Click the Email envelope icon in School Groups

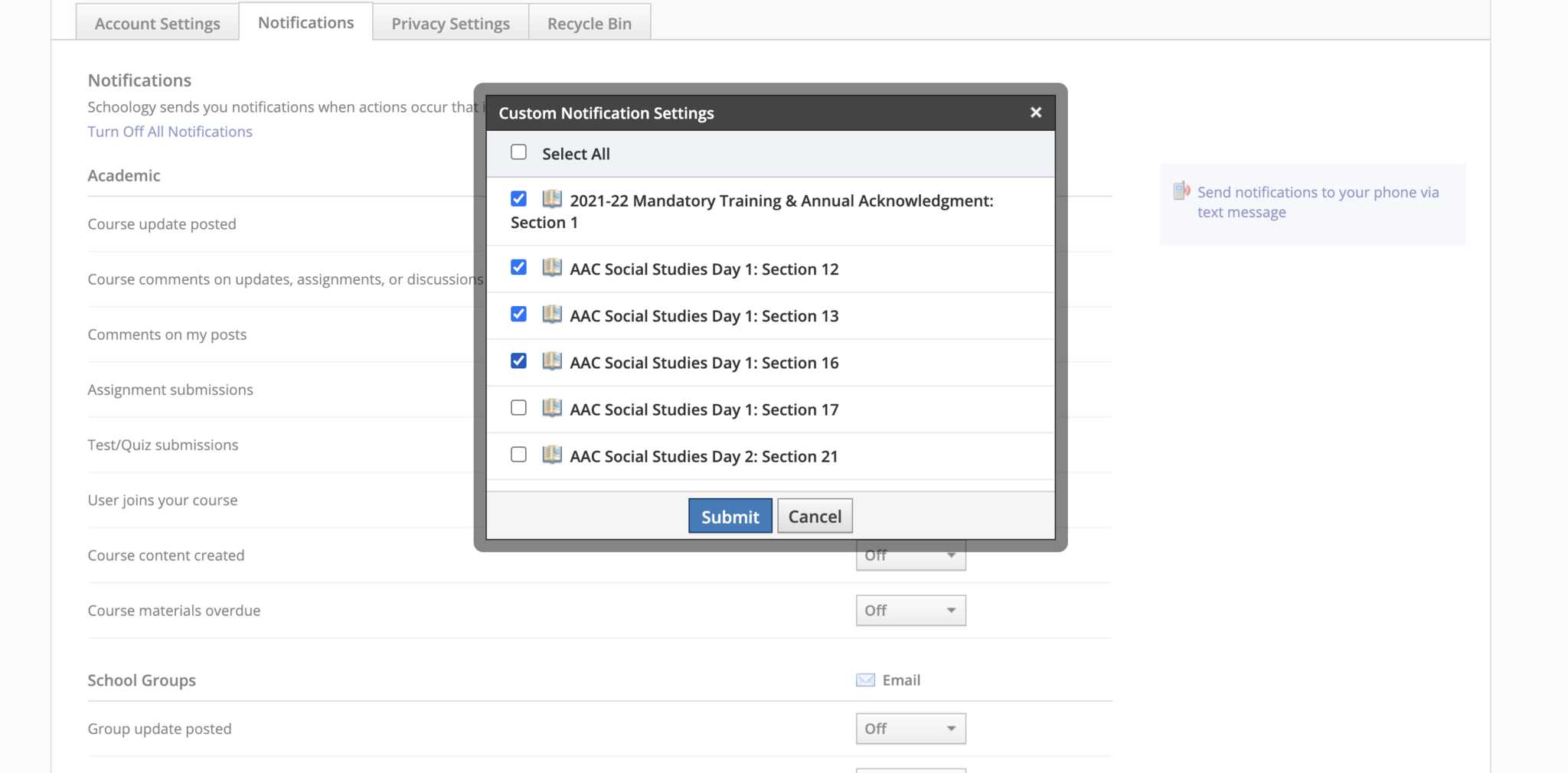865,680
